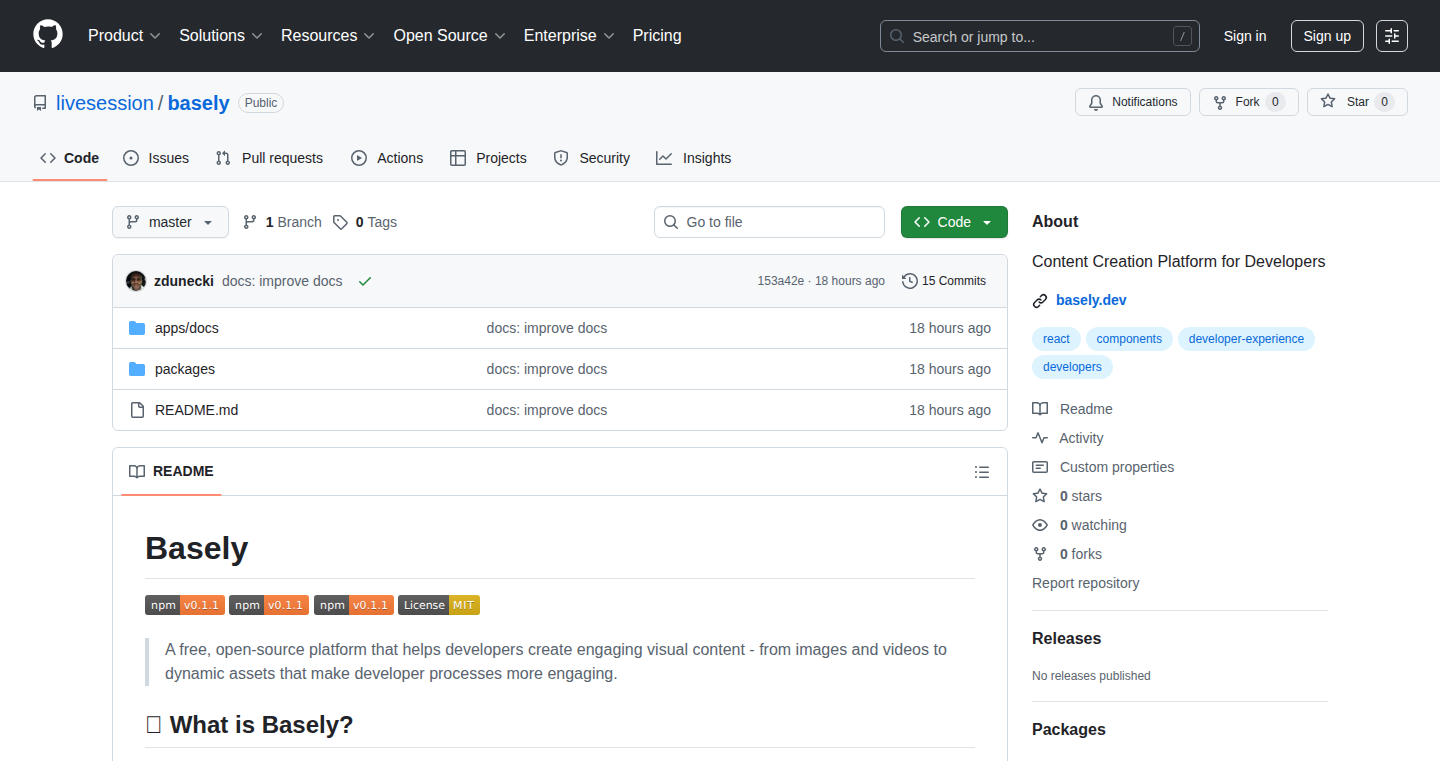Click the forks icon in About
This screenshot has width=1440, height=761.
(x=1040, y=554)
